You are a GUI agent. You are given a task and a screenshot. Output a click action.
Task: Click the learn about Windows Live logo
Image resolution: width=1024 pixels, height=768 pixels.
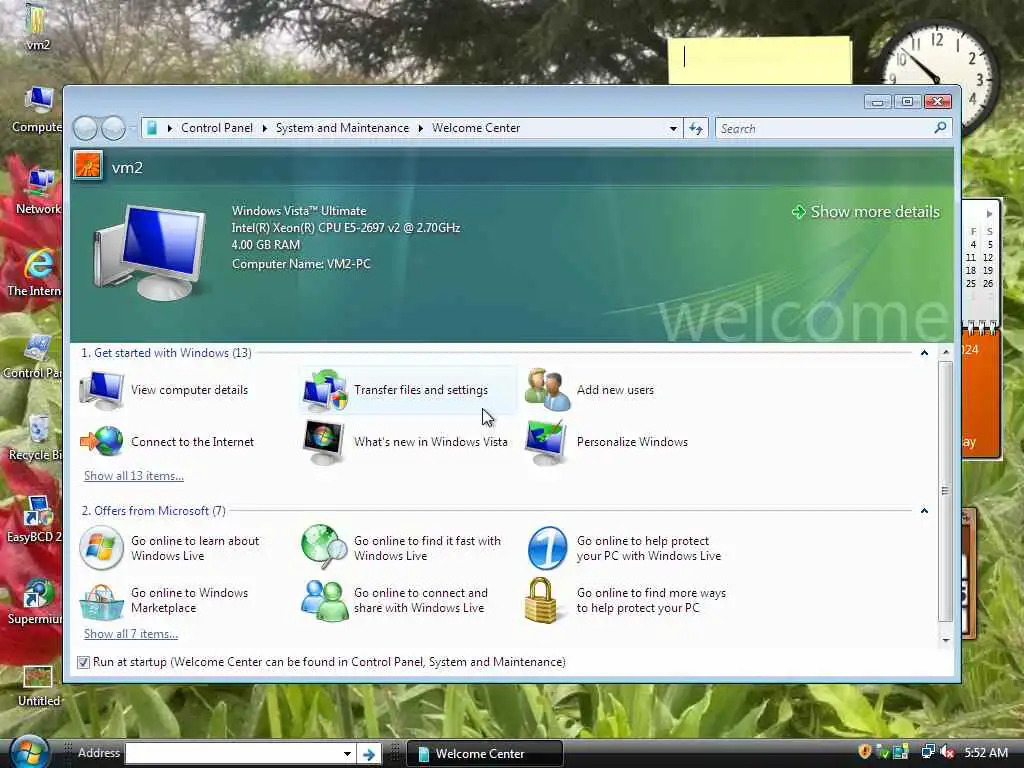click(101, 548)
